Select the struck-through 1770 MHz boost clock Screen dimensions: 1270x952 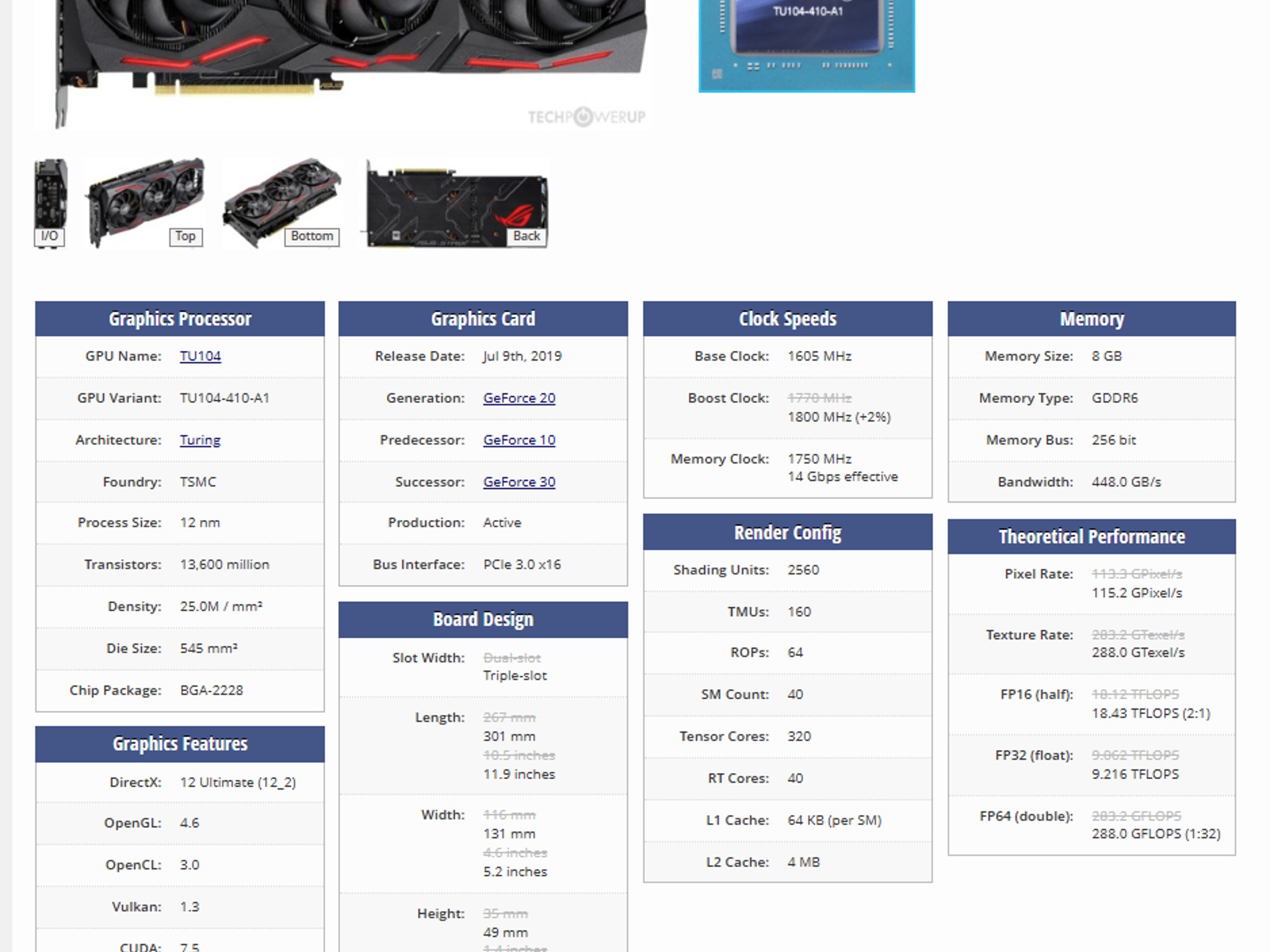tap(819, 398)
